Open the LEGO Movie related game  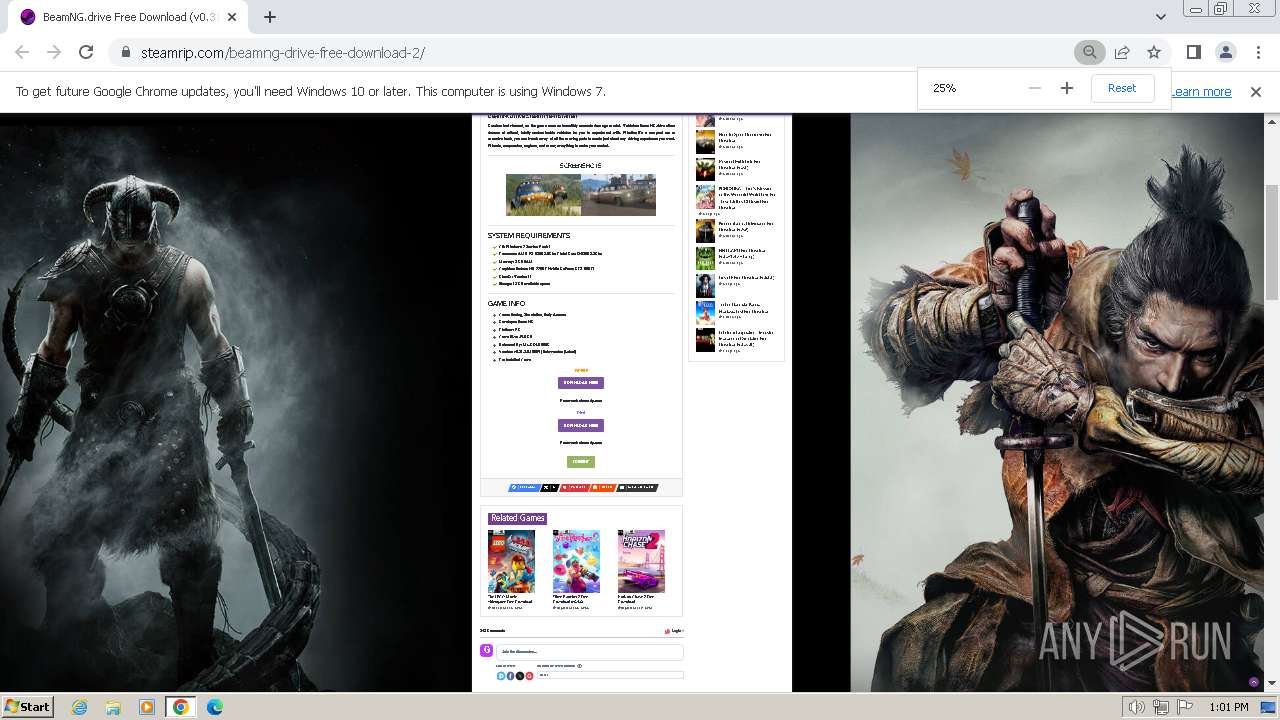511,562
